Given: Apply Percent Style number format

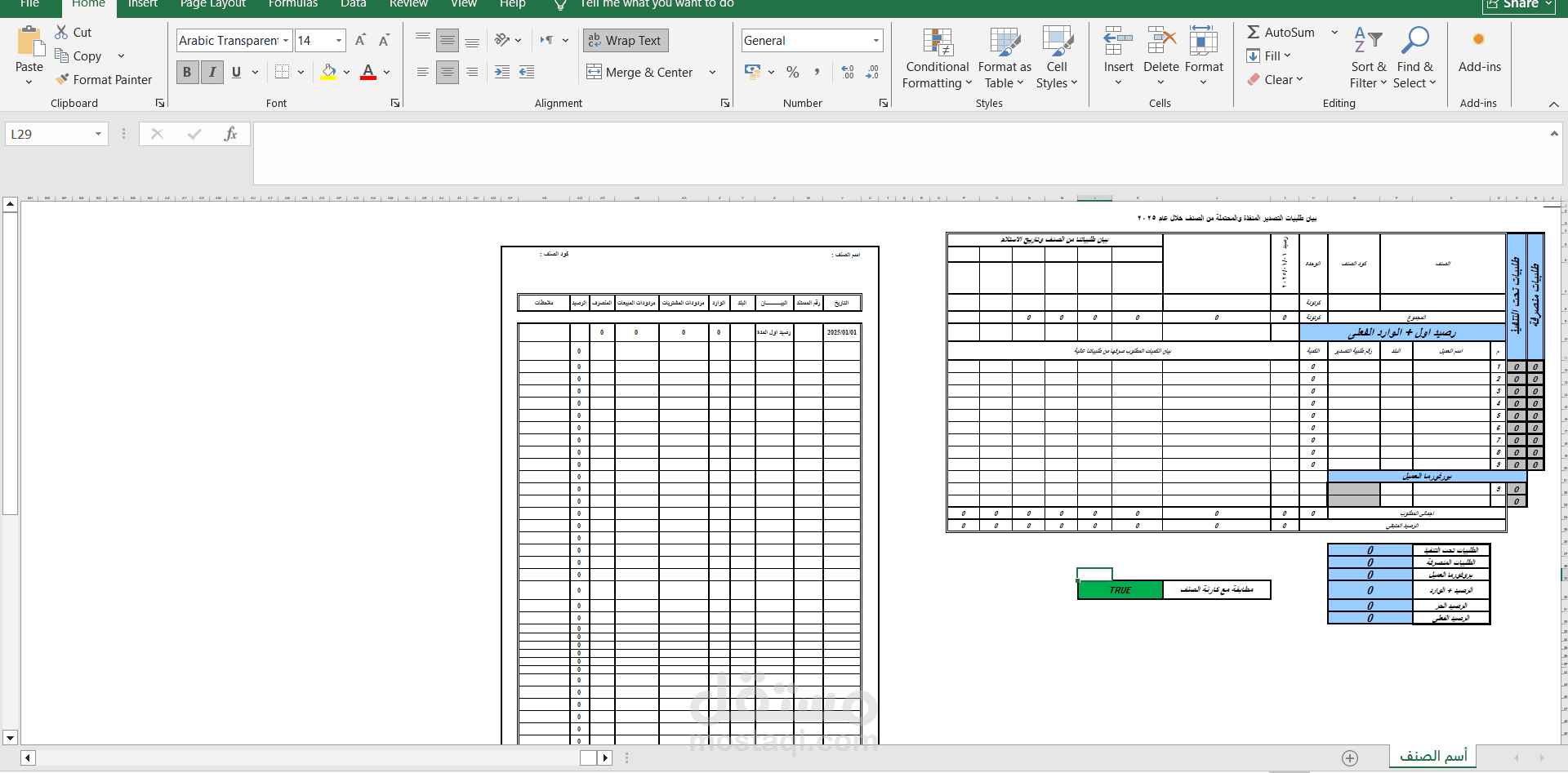Looking at the screenshot, I should [x=793, y=72].
